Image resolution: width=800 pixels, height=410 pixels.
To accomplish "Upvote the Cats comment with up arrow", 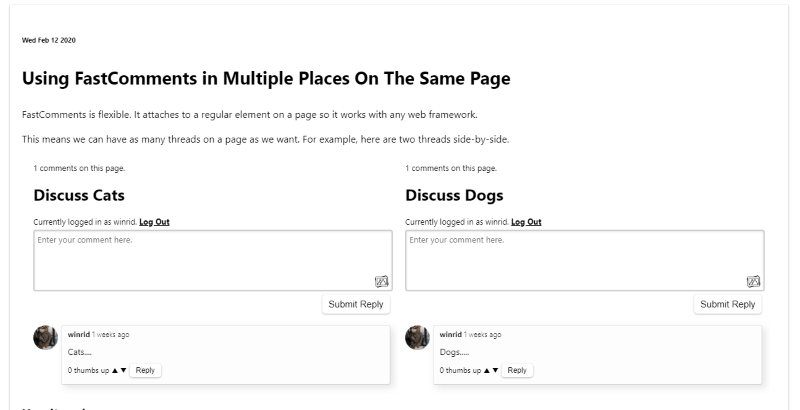I will (114, 370).
